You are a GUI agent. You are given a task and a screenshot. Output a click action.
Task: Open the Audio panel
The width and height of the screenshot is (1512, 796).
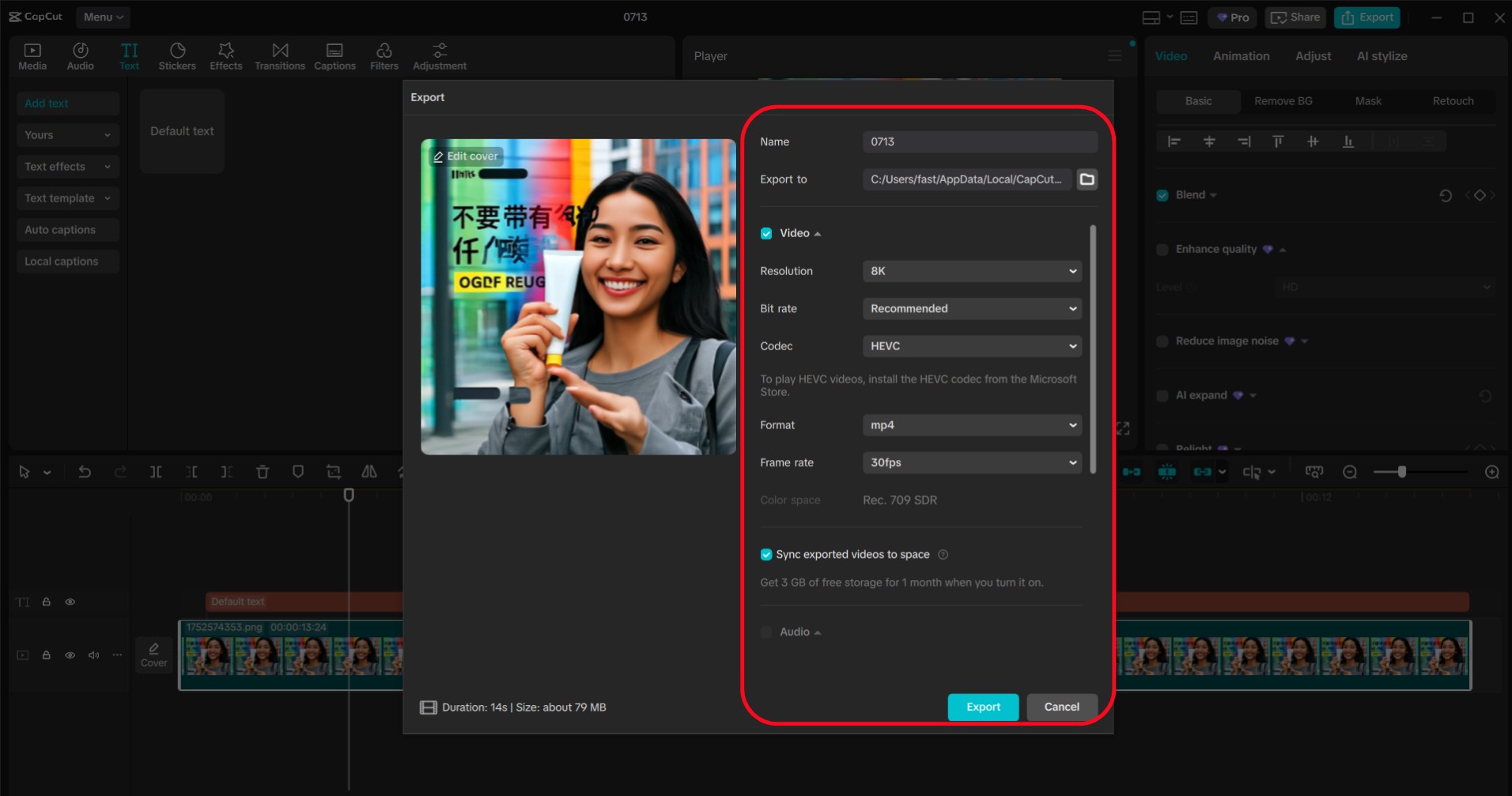[x=80, y=56]
